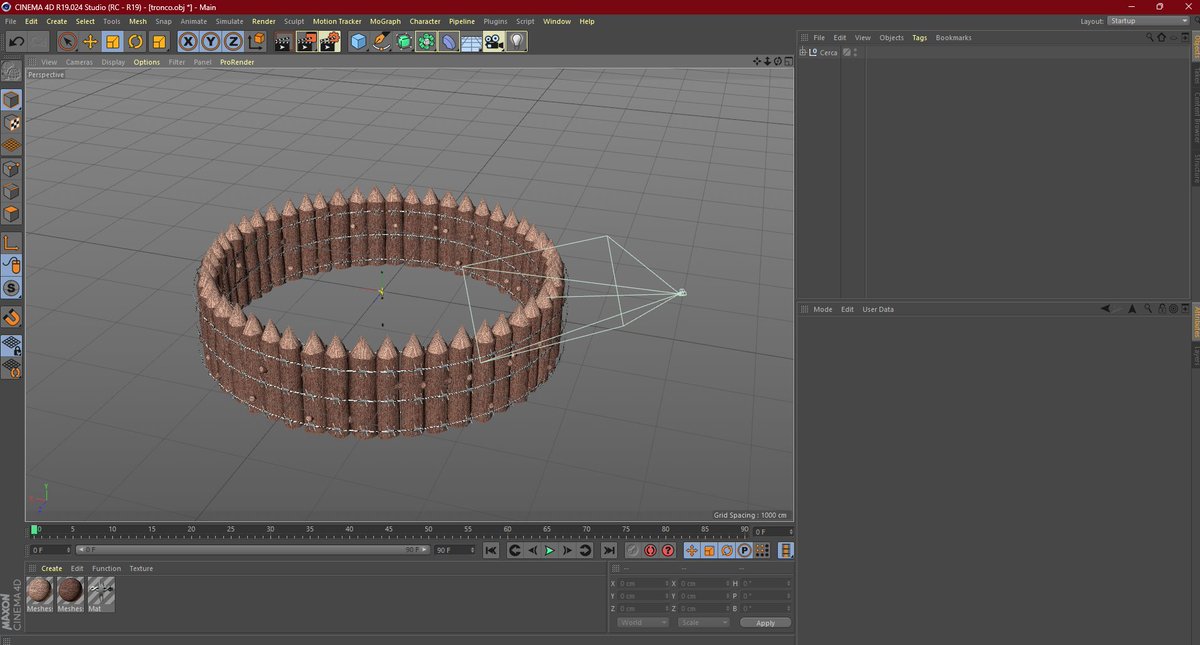Open Attribute Manager User Data menu
The image size is (1200, 645).
click(878, 309)
